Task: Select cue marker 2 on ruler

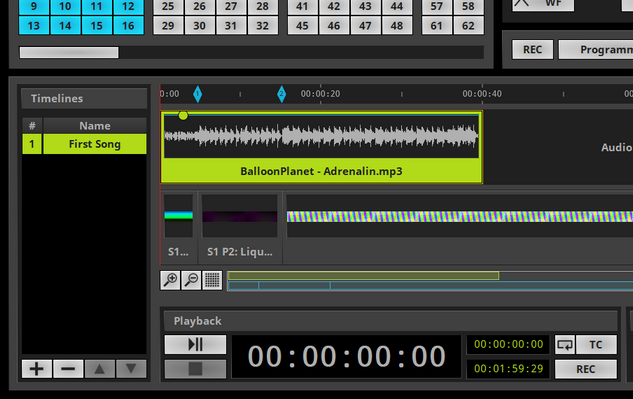Action: pyautogui.click(x=281, y=94)
